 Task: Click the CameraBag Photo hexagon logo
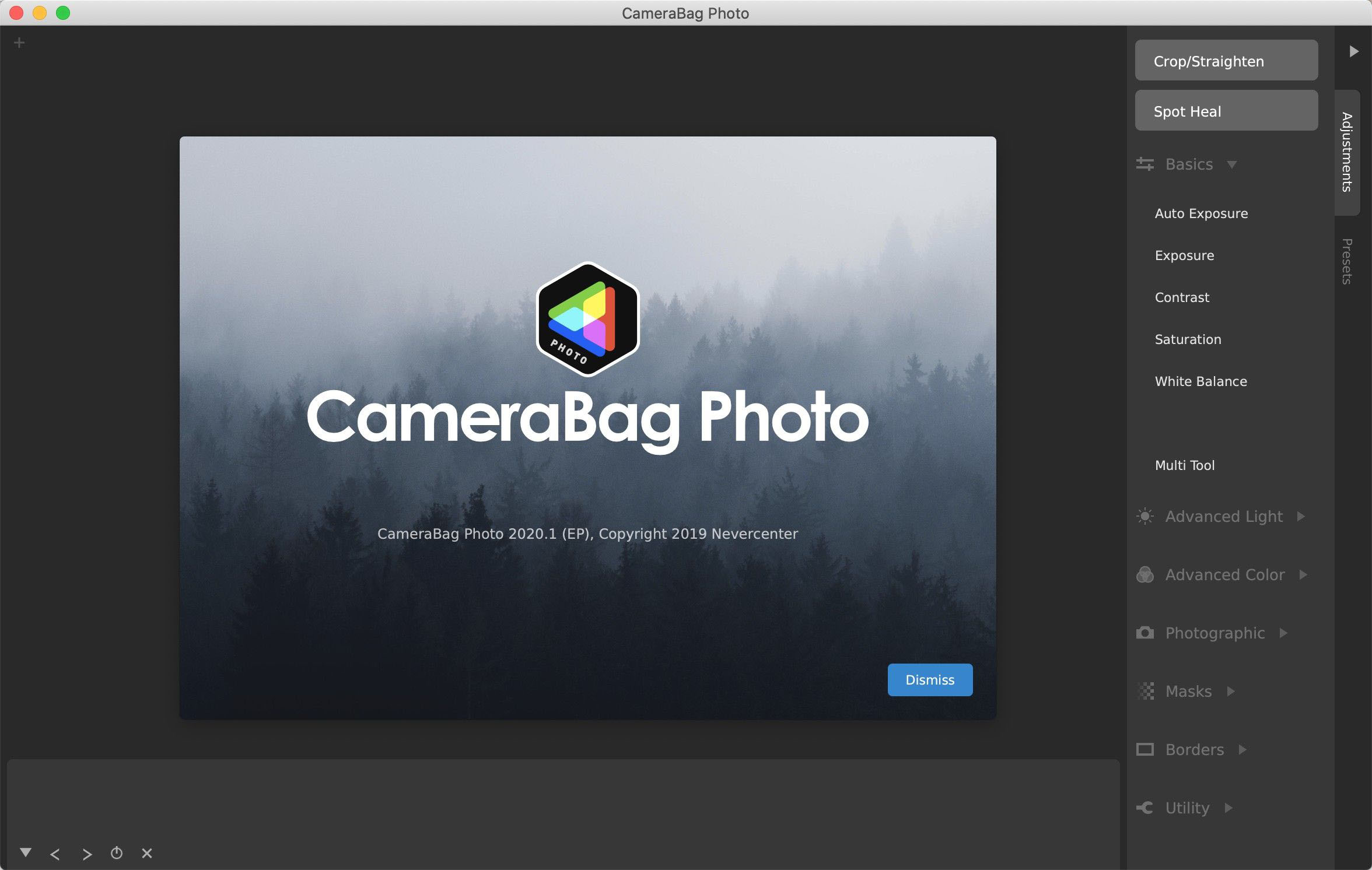pos(587,319)
